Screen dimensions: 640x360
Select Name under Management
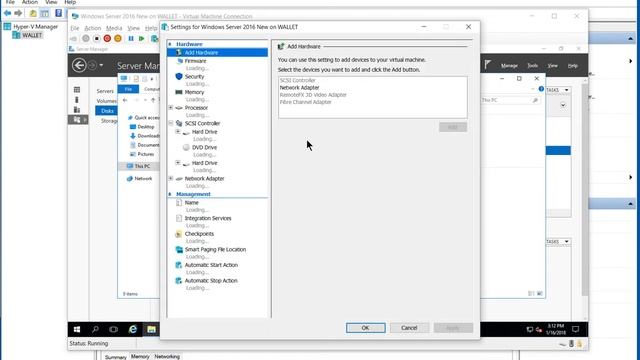click(191, 202)
